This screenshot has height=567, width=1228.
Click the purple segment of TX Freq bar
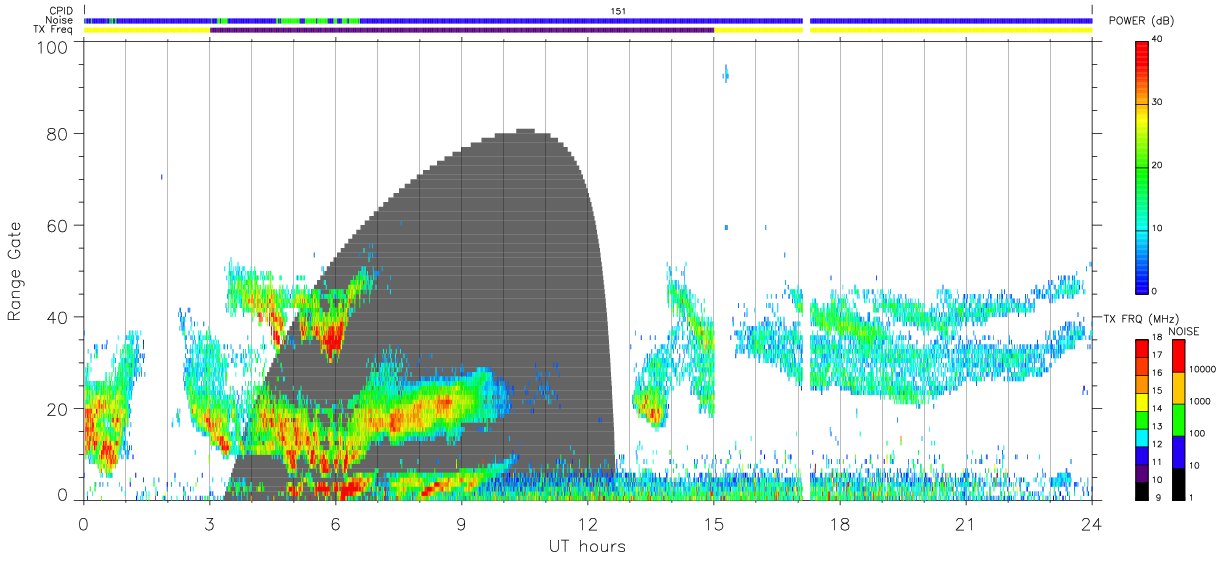[462, 30]
